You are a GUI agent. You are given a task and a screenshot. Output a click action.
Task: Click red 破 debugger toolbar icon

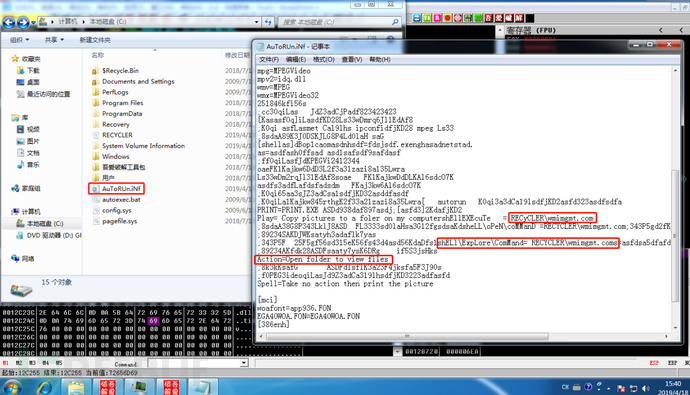(509, 18)
